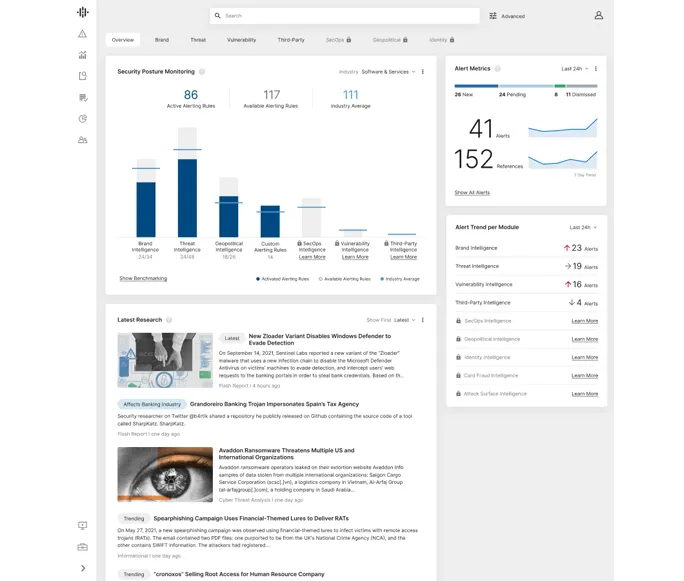Click the Threat Intelligence blue bar
The height and width of the screenshot is (581, 684).
[187, 198]
